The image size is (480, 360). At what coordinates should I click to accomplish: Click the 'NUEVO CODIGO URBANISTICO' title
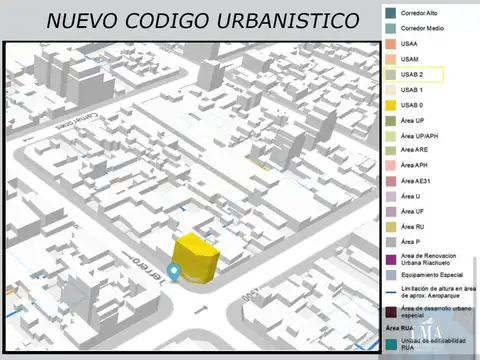(x=203, y=21)
